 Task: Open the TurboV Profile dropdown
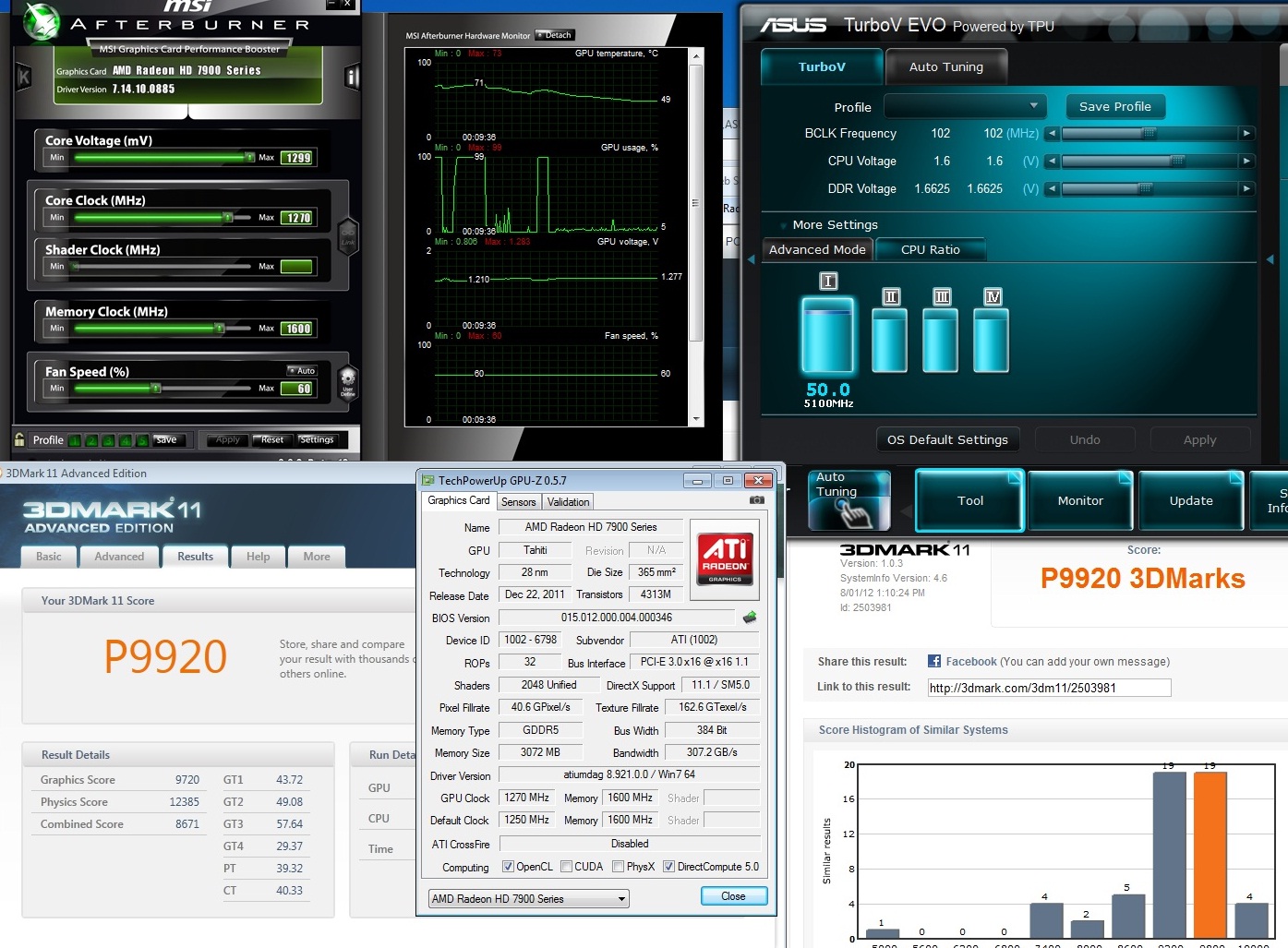[x=965, y=106]
